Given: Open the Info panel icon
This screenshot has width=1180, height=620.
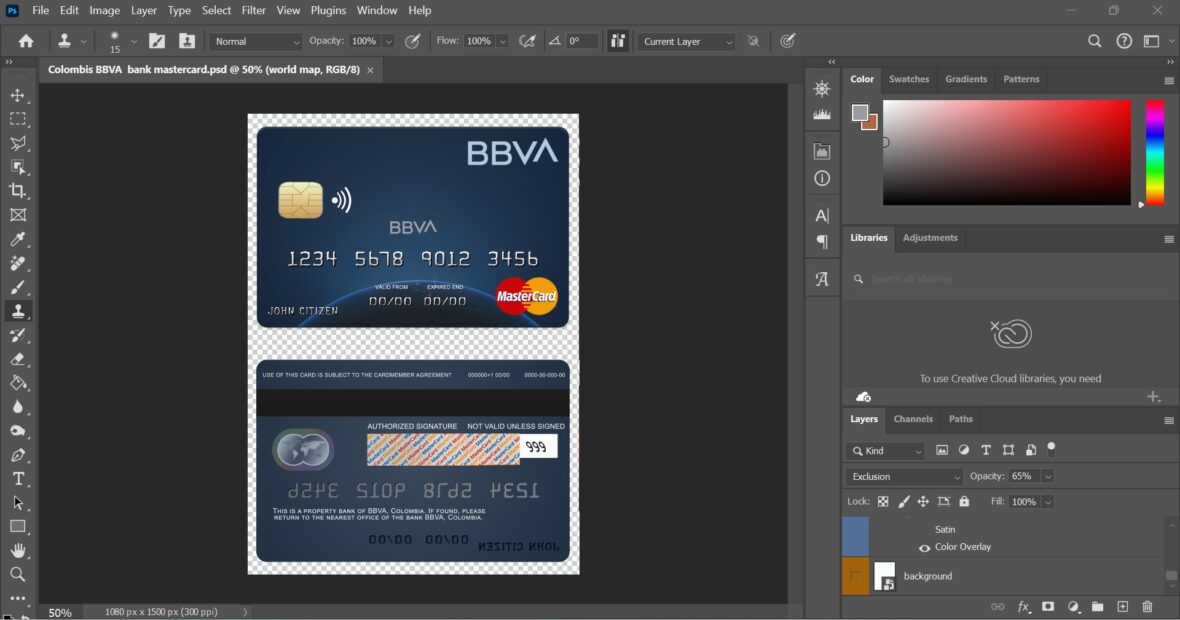Looking at the screenshot, I should [x=822, y=178].
